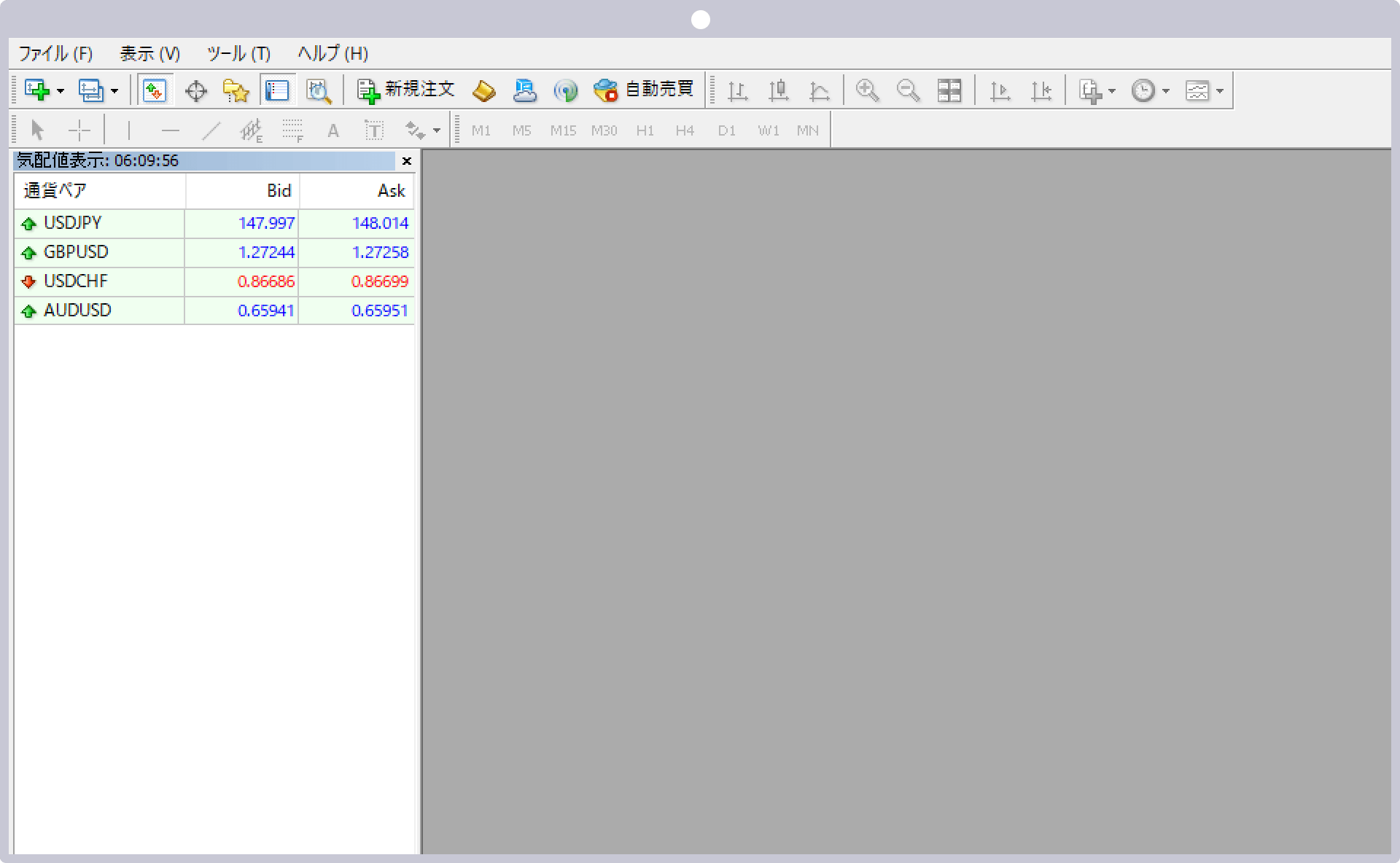Open the 表示 (V) menu
This screenshot has height=863, width=1400.
coord(149,53)
